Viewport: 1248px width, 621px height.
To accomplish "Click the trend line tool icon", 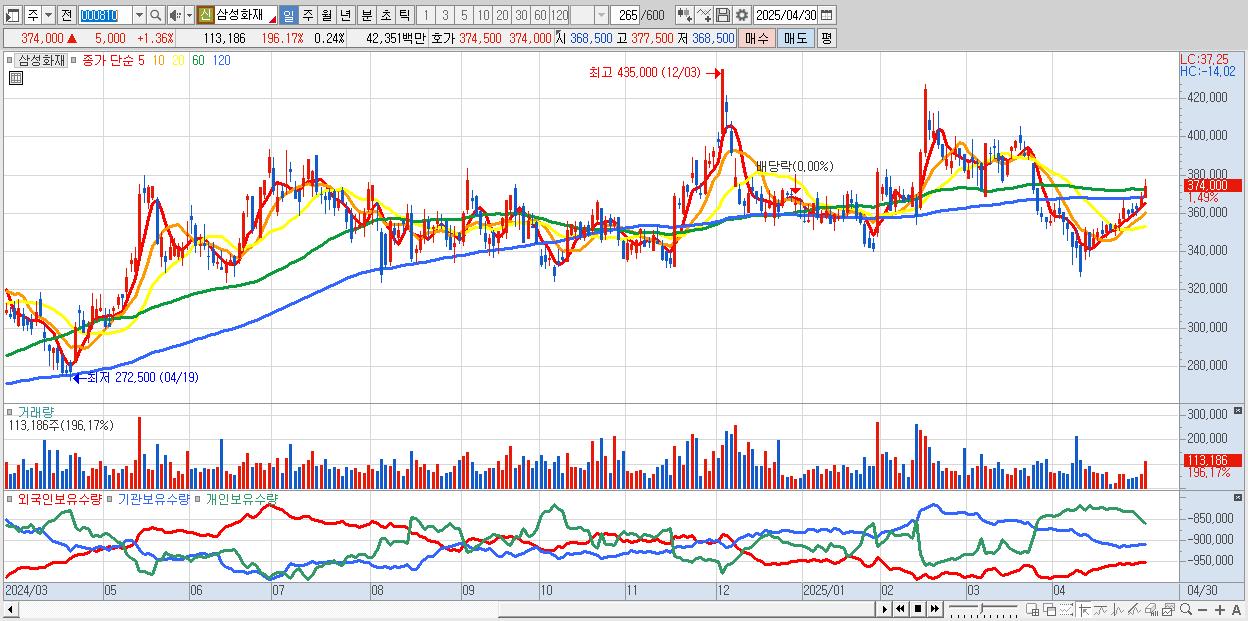I will (1134, 609).
